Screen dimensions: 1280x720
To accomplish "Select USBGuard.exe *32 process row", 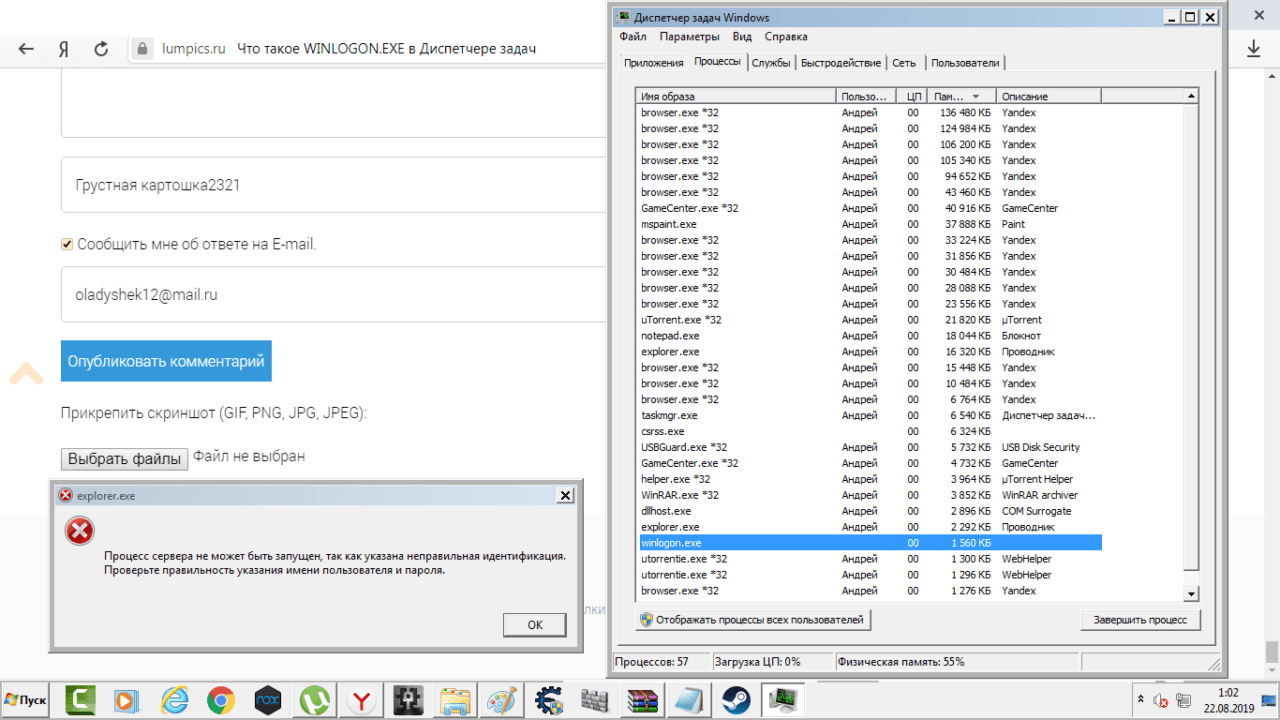I will point(868,447).
